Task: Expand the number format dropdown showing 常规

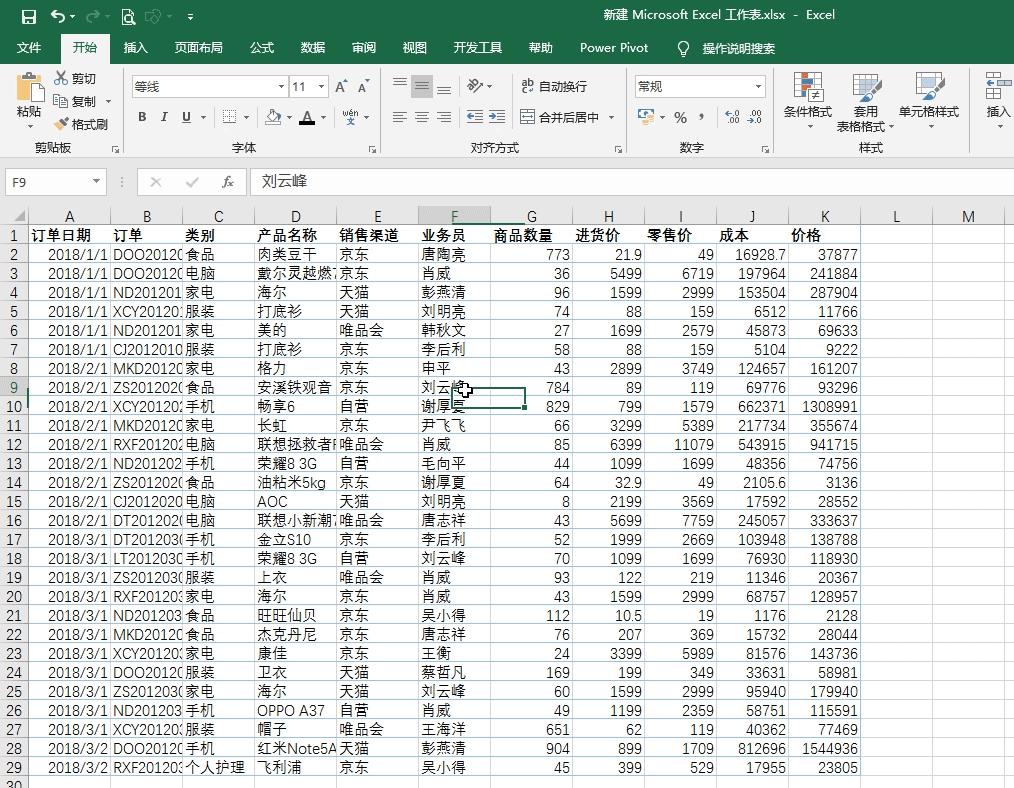Action: [x=758, y=85]
